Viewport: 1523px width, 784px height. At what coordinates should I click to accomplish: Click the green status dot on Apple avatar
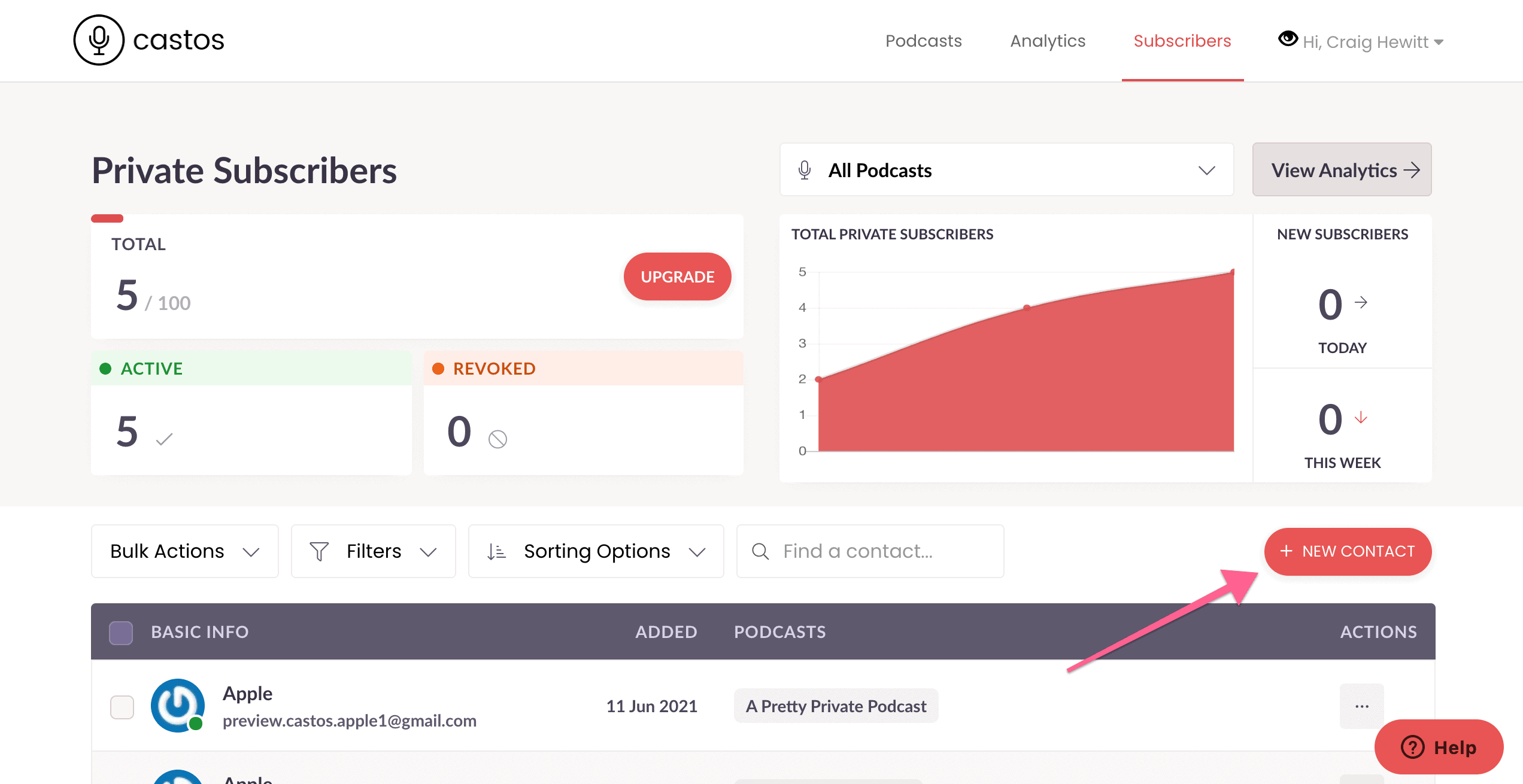pyautogui.click(x=195, y=724)
